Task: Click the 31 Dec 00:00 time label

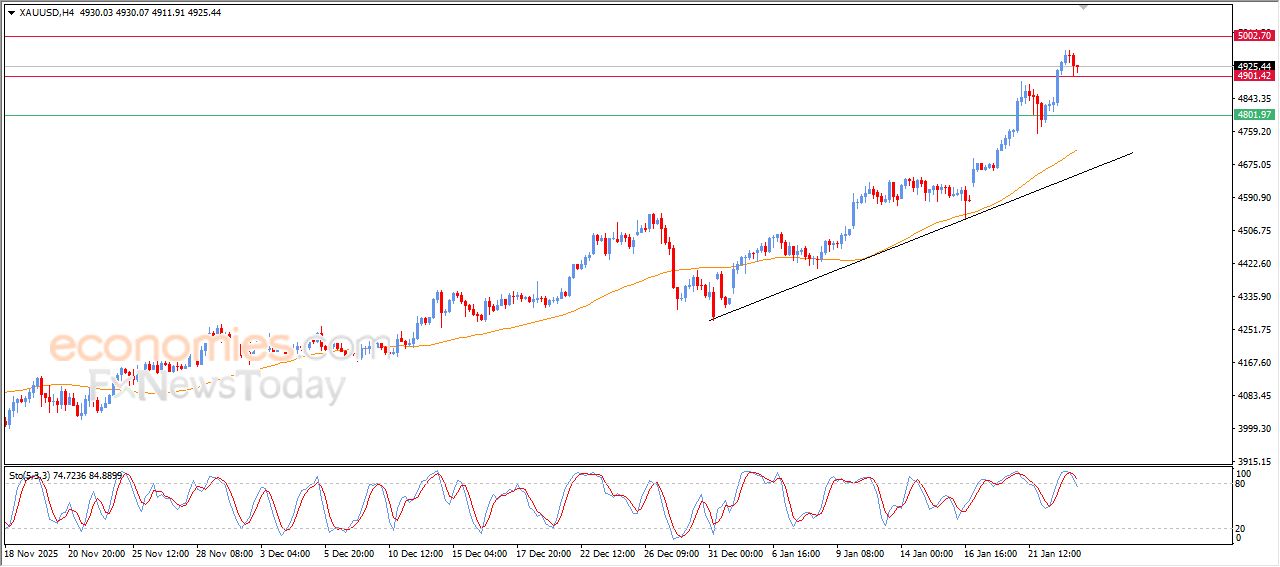Action: 735,552
